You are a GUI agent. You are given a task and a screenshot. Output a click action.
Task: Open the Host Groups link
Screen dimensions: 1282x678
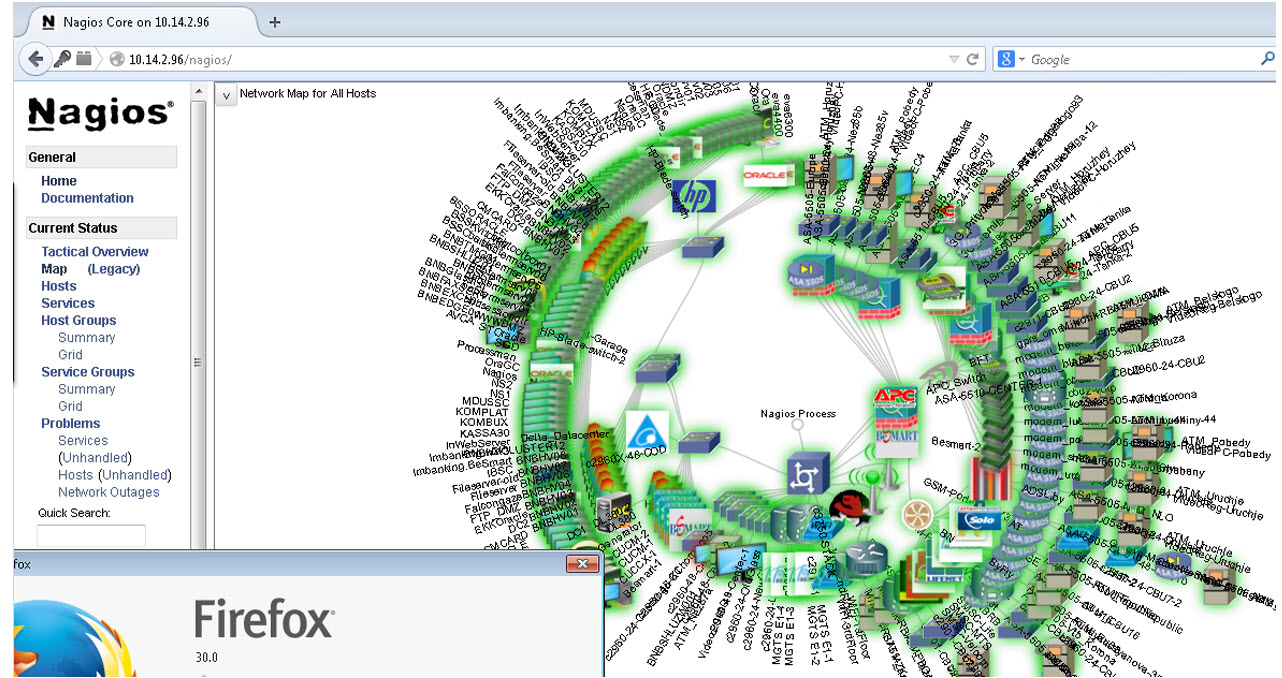pos(78,320)
